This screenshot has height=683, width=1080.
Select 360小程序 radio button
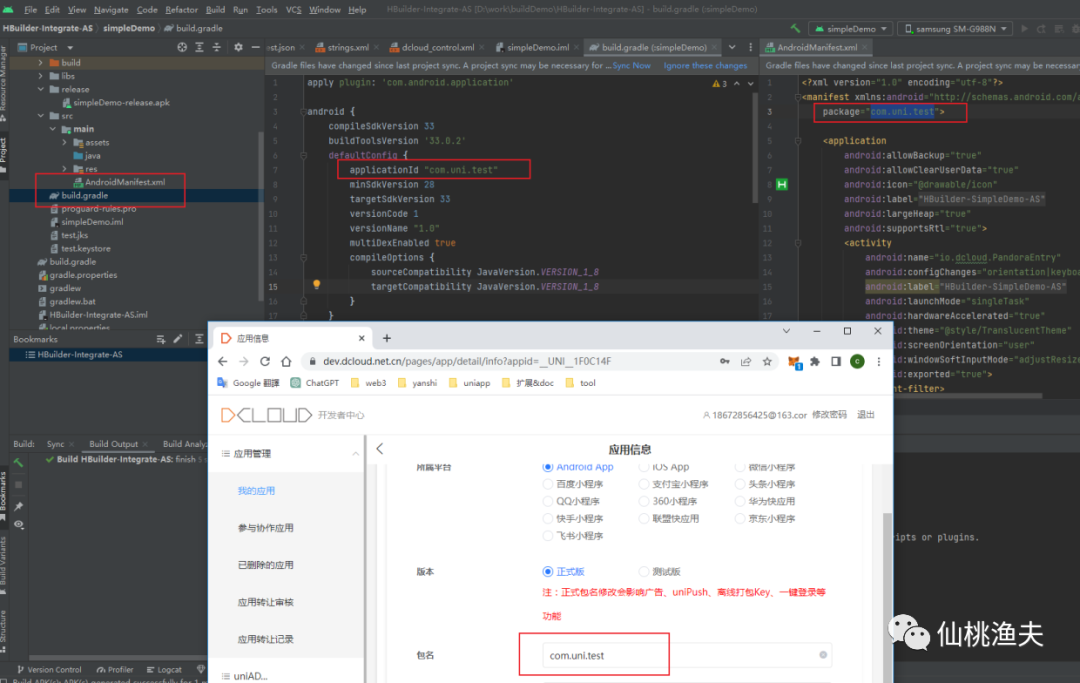pyautogui.click(x=644, y=501)
